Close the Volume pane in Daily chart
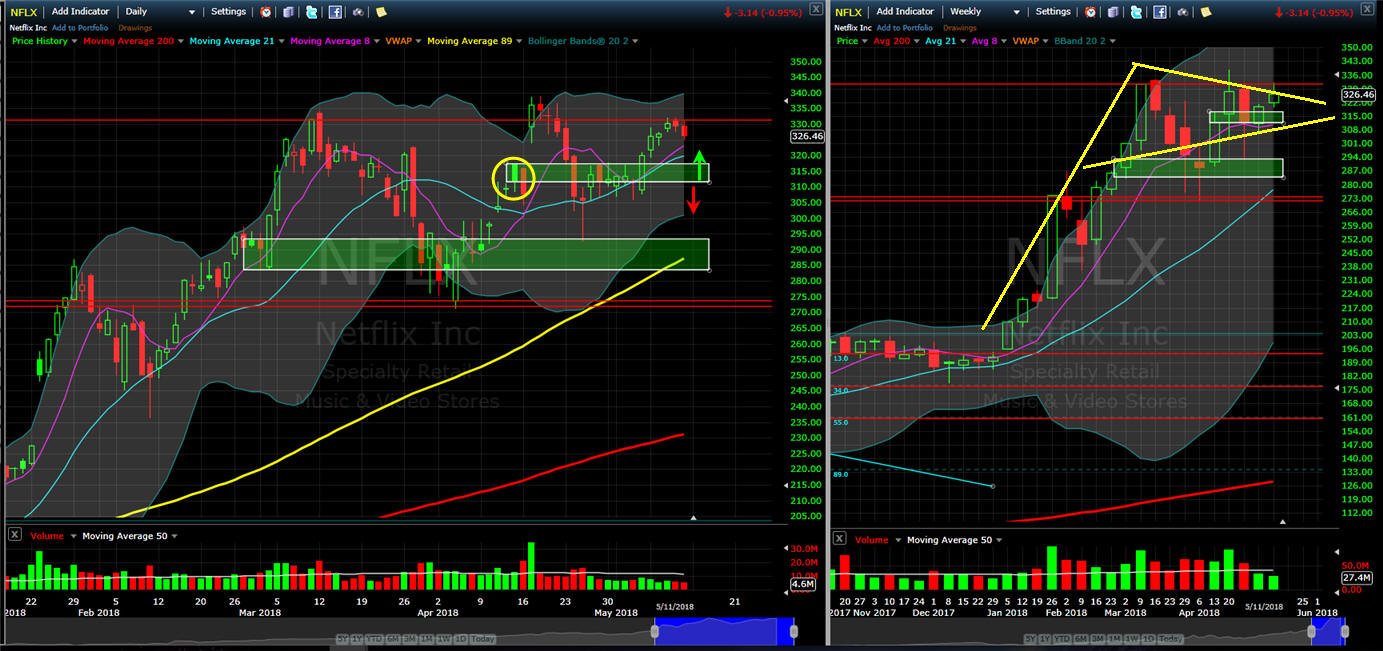1383x651 pixels. (15, 535)
